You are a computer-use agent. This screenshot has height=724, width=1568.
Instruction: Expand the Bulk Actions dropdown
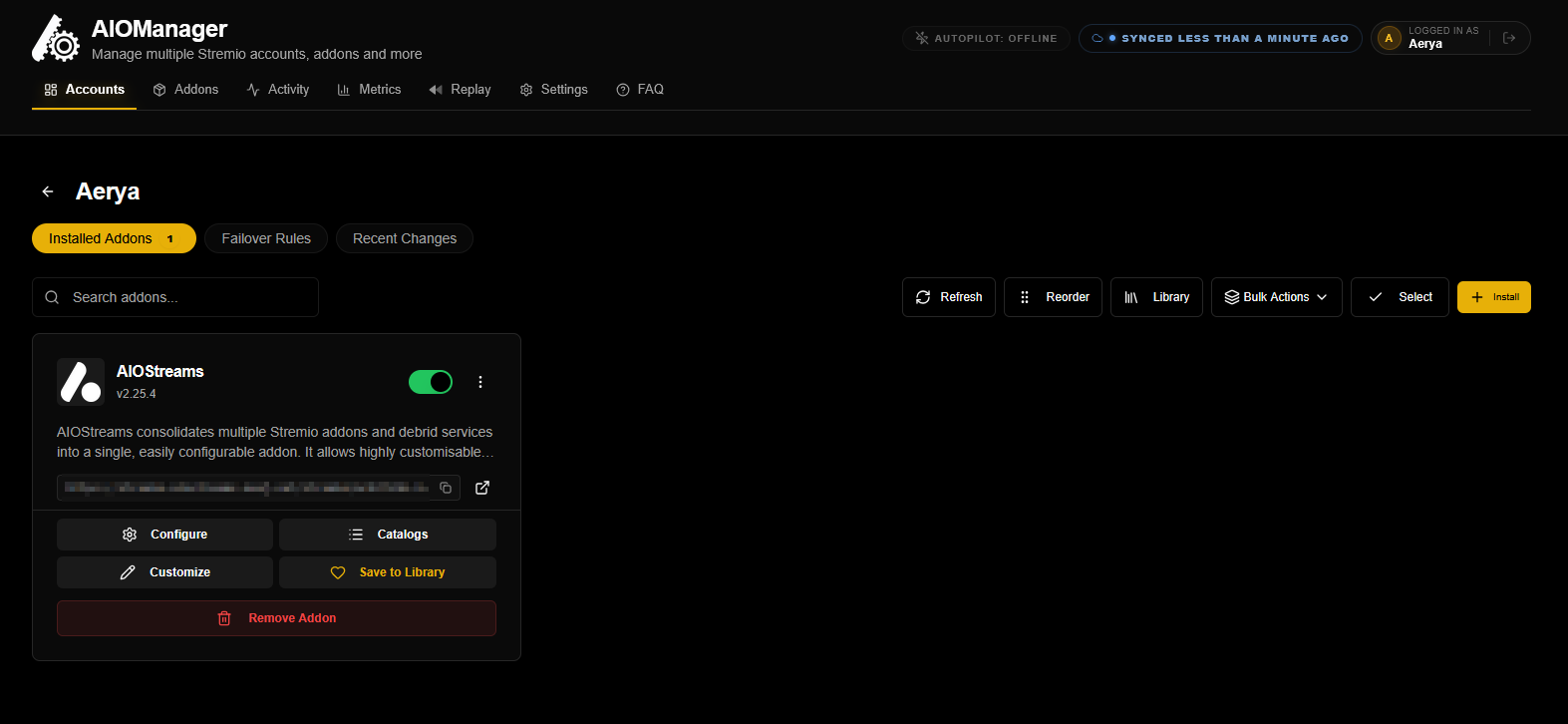[x=1276, y=297]
